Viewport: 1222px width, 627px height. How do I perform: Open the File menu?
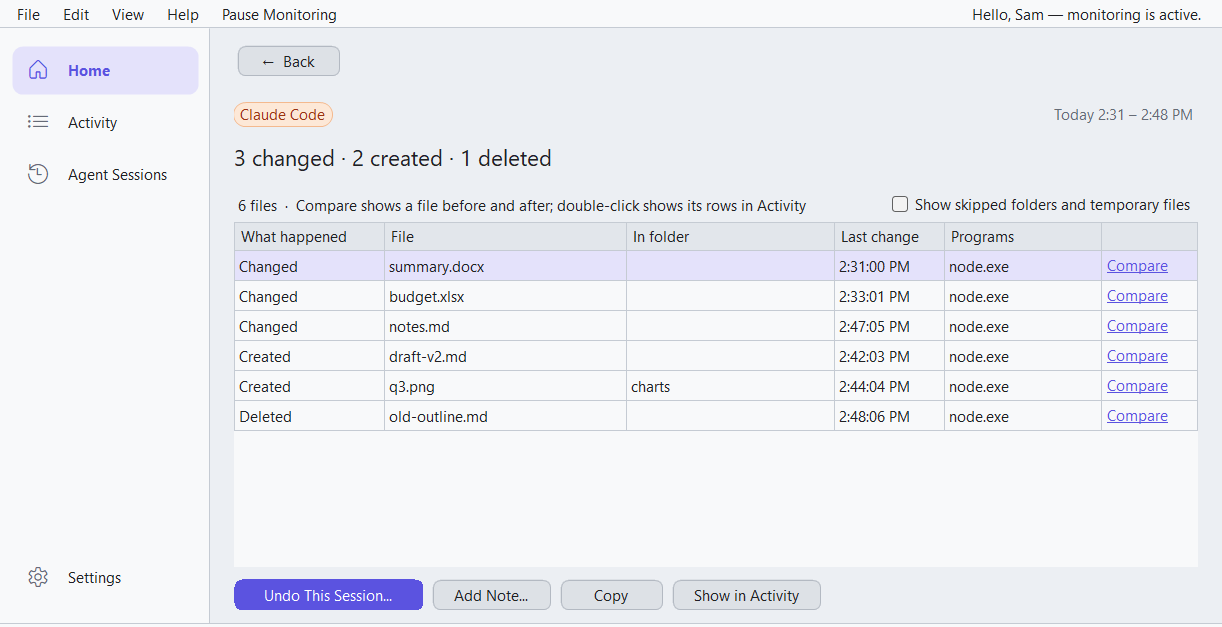(x=28, y=15)
